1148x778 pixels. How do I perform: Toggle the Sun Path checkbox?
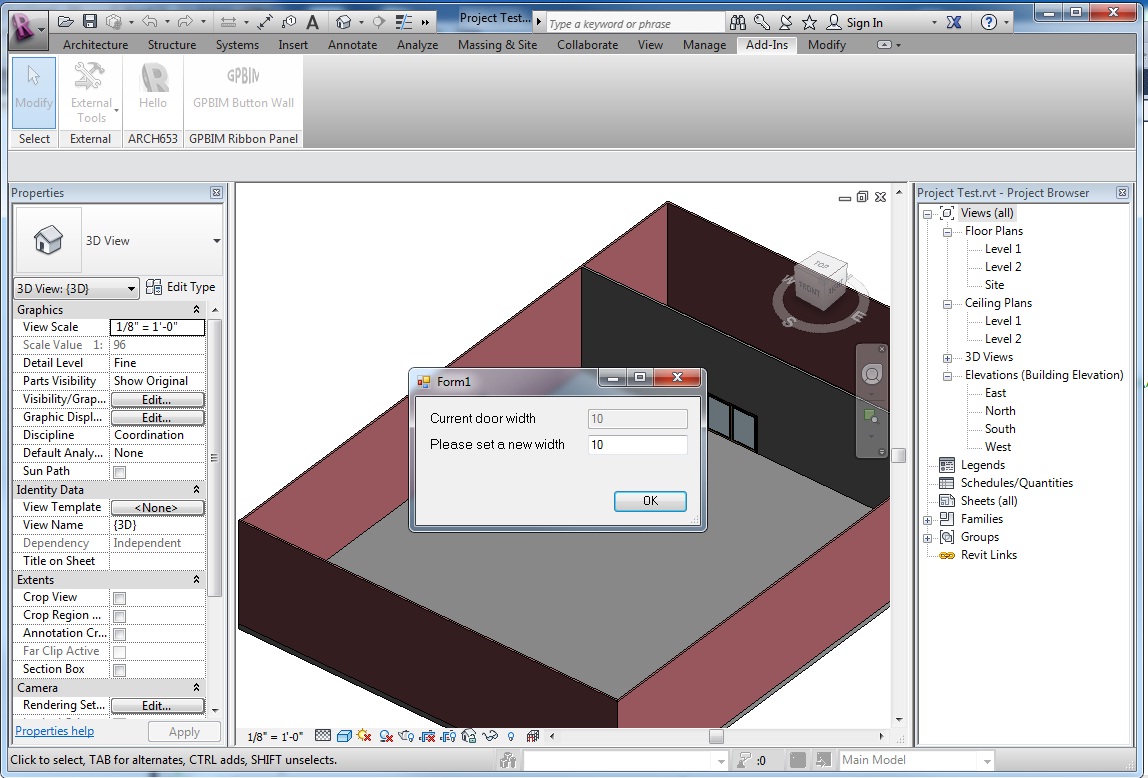(x=119, y=472)
